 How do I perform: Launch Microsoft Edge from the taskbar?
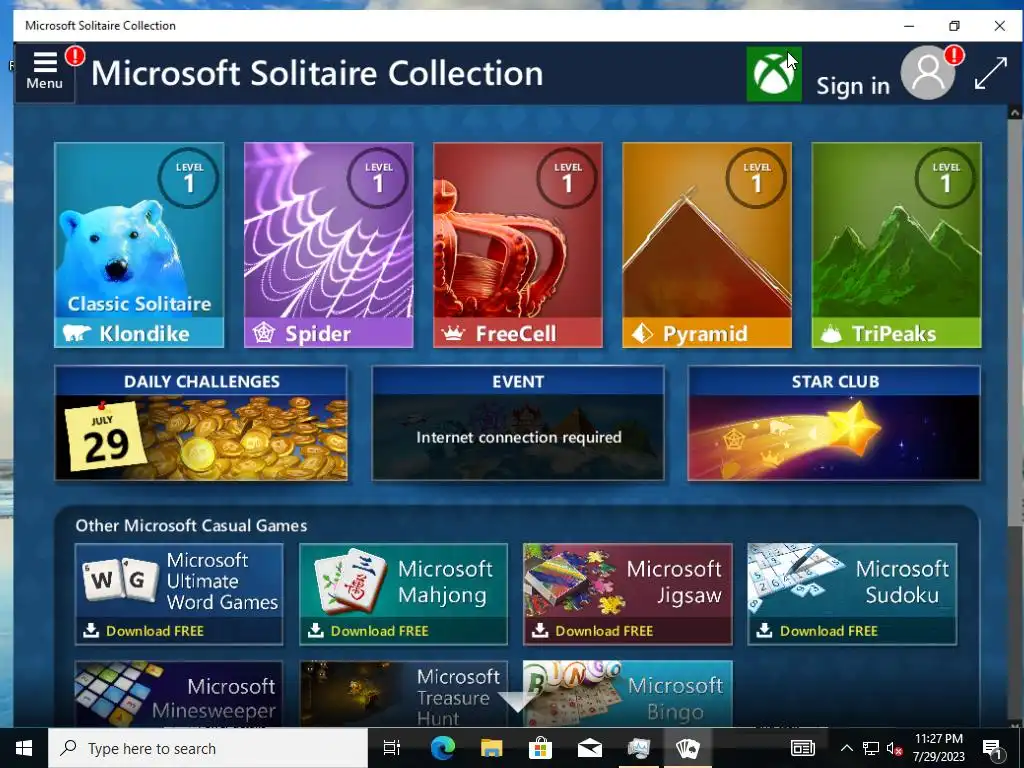[442, 748]
